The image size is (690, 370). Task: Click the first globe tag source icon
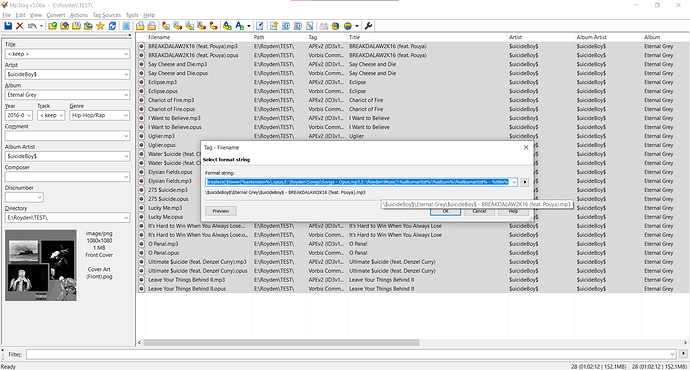[x=335, y=26]
